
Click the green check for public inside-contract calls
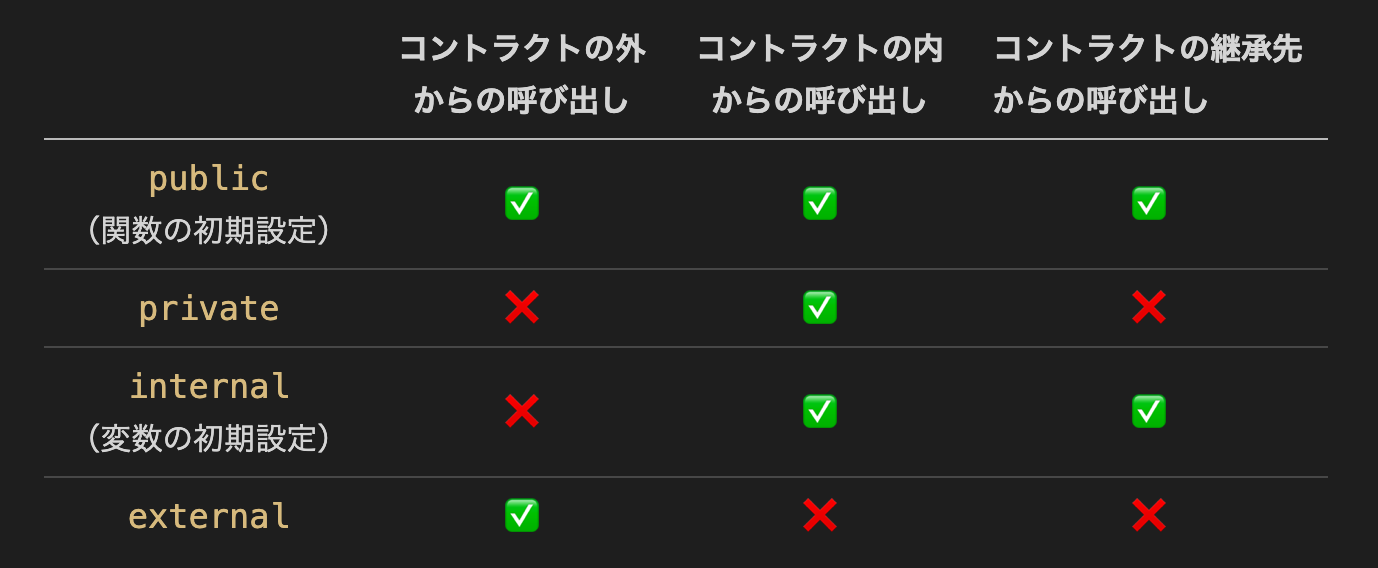click(820, 203)
